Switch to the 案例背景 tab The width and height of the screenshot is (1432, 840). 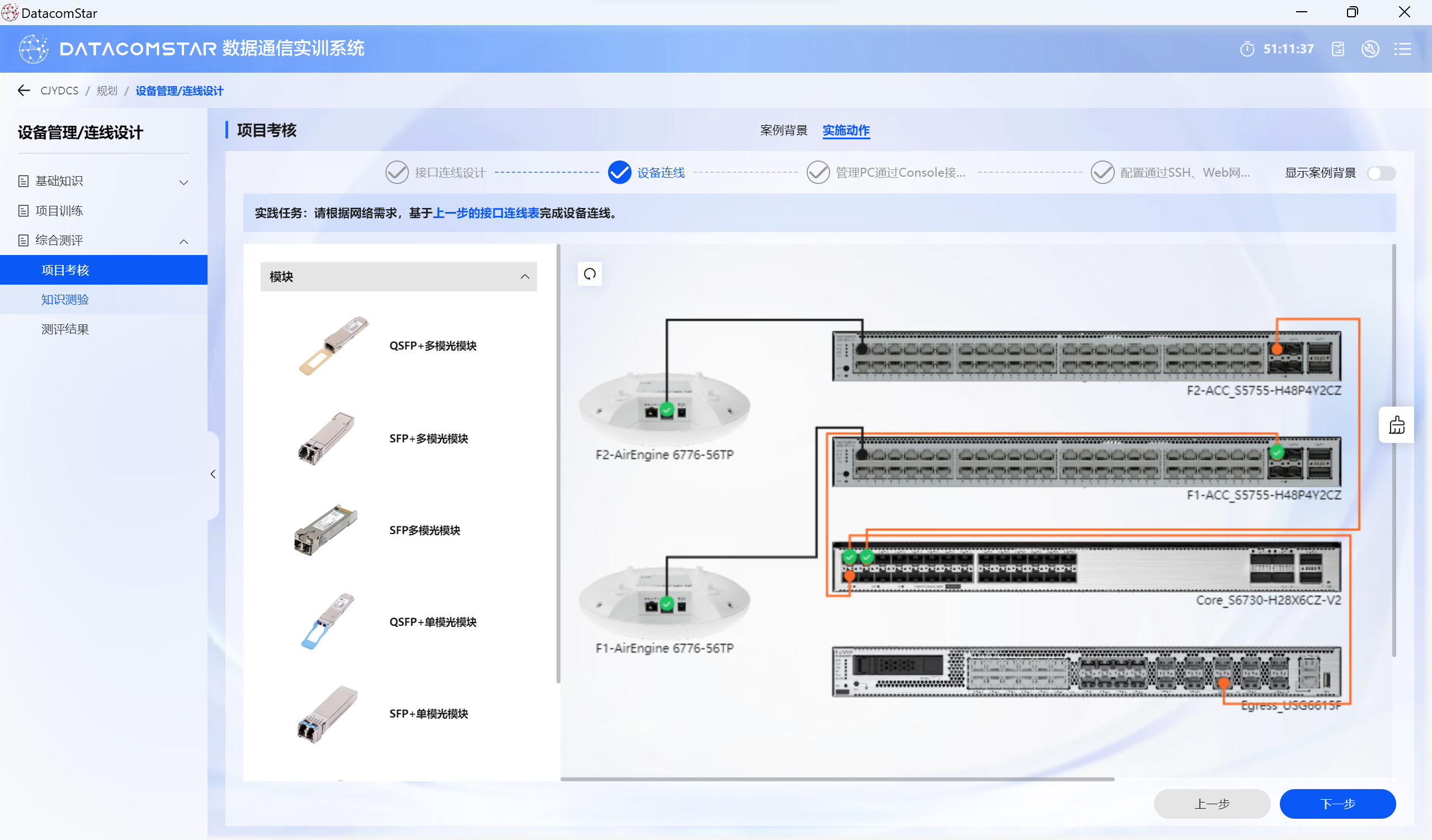(783, 130)
